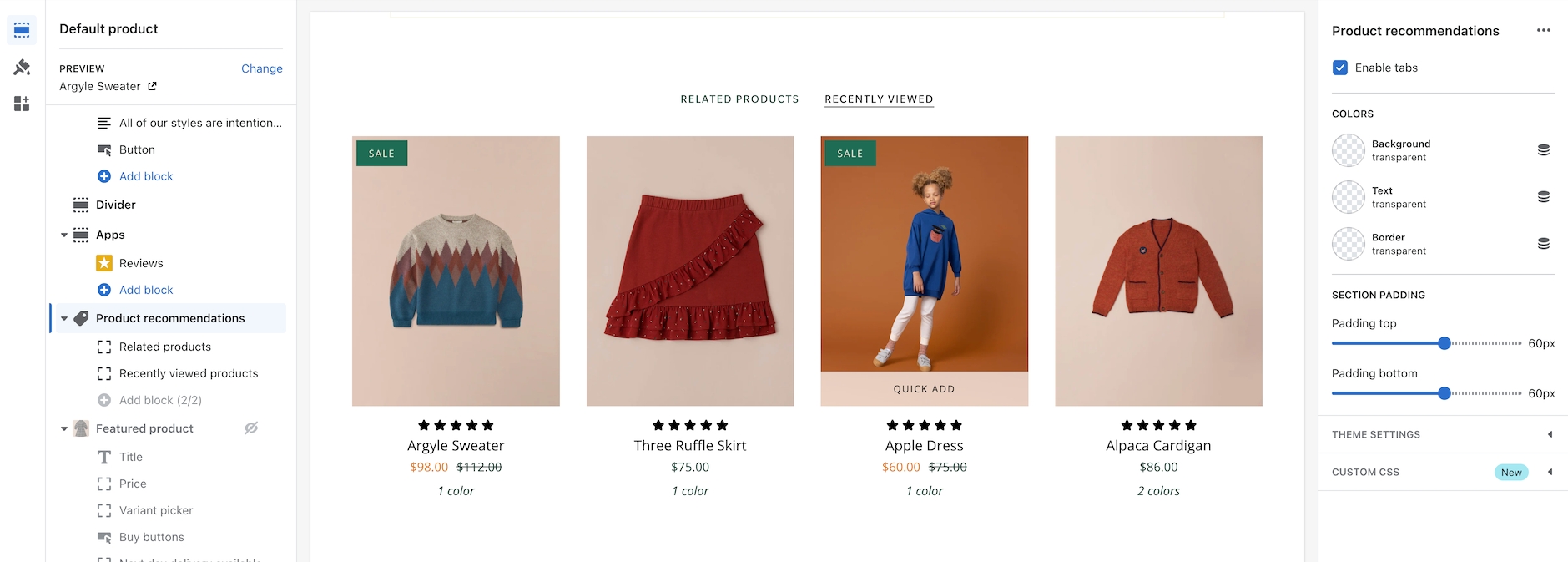Open the Sections panel icon in sidebar
Viewport: 1568px width, 562px height.
coord(22,31)
